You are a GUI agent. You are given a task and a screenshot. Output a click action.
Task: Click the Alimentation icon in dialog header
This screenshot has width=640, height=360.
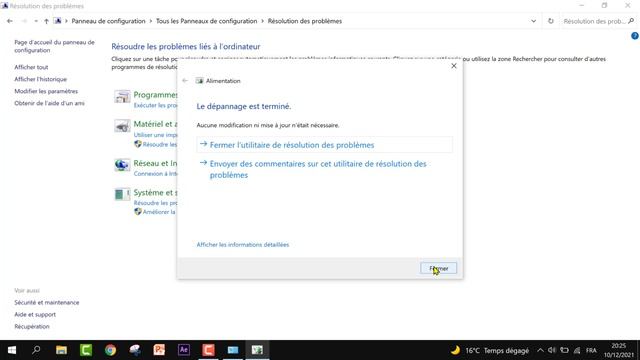tap(199, 81)
